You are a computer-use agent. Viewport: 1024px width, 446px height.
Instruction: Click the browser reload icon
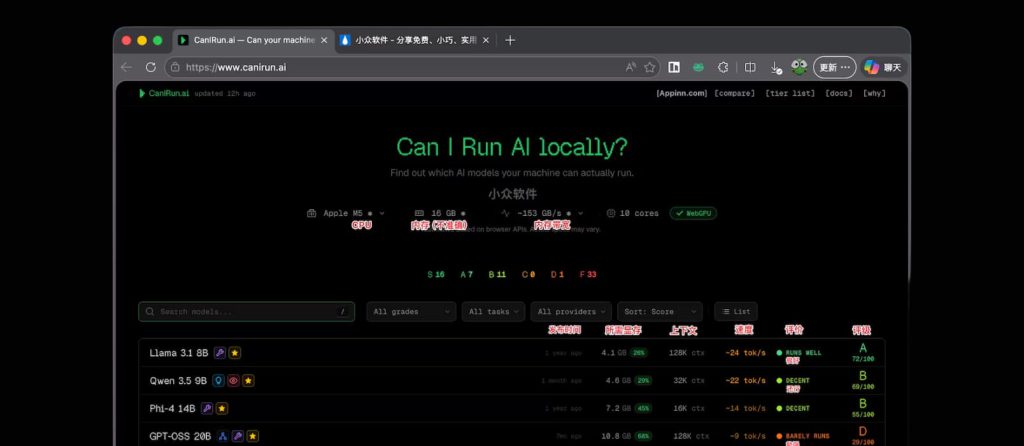point(150,67)
